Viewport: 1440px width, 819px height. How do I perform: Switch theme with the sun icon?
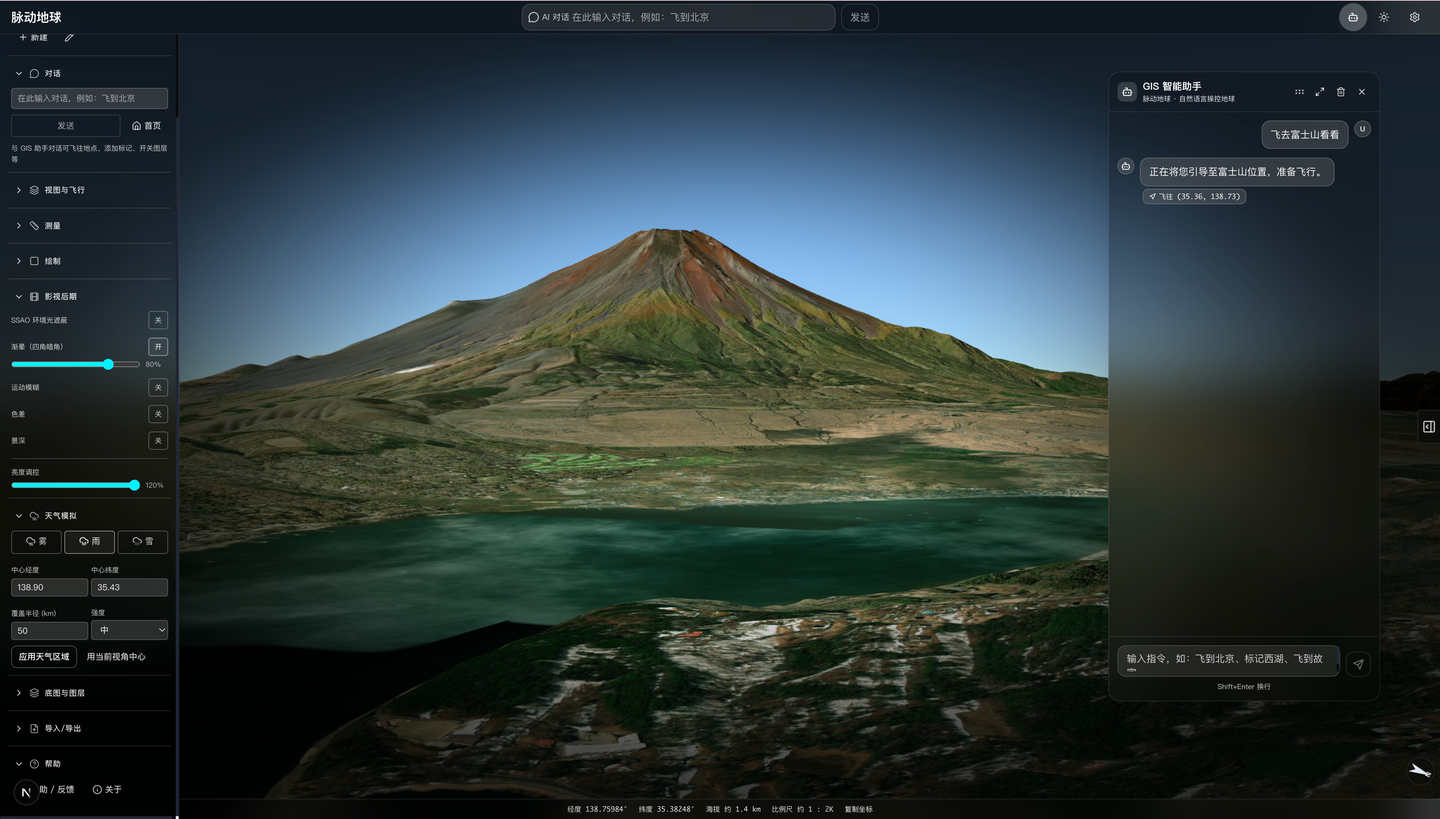coord(1384,17)
